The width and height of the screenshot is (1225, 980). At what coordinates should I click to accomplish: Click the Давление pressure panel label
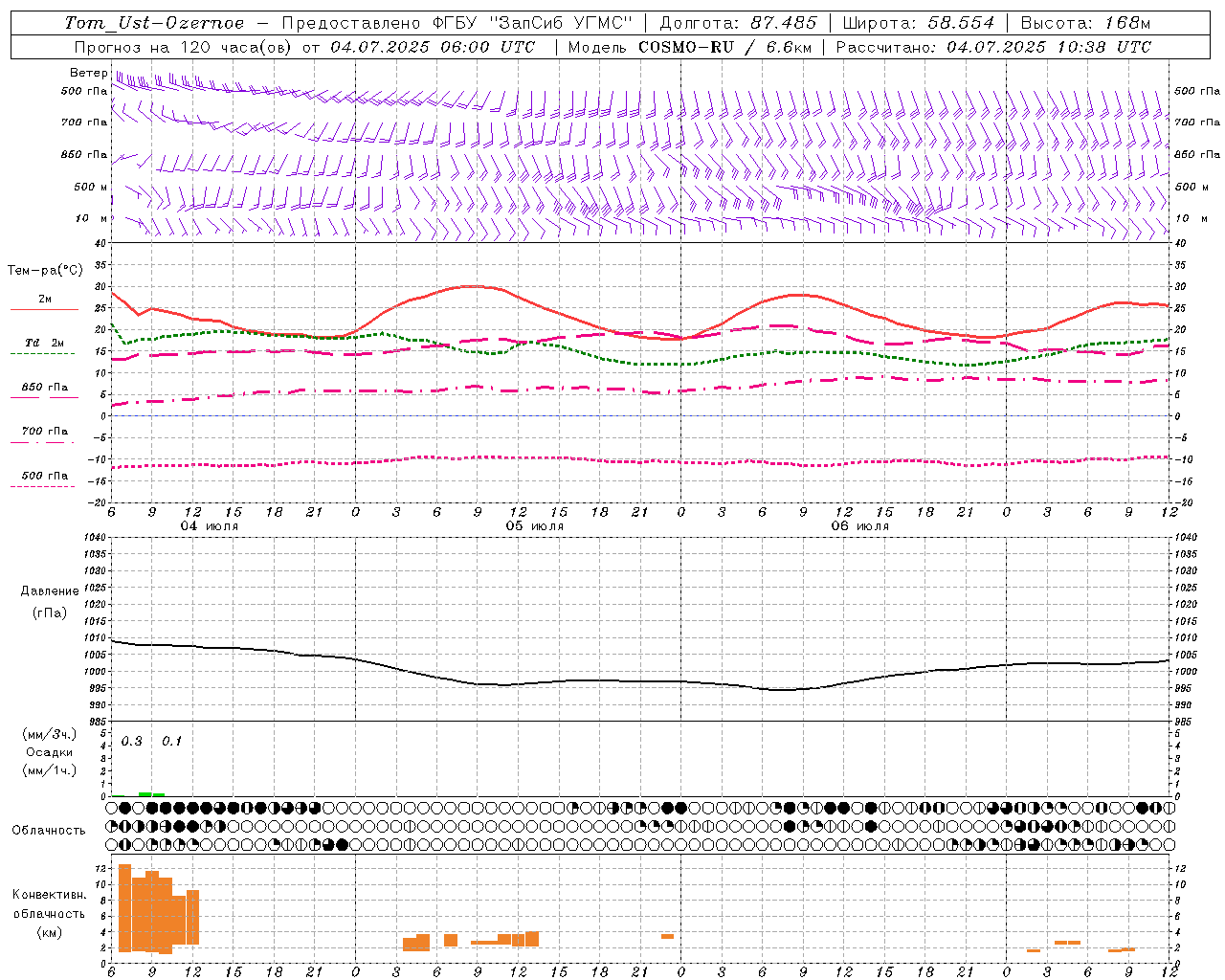click(50, 591)
